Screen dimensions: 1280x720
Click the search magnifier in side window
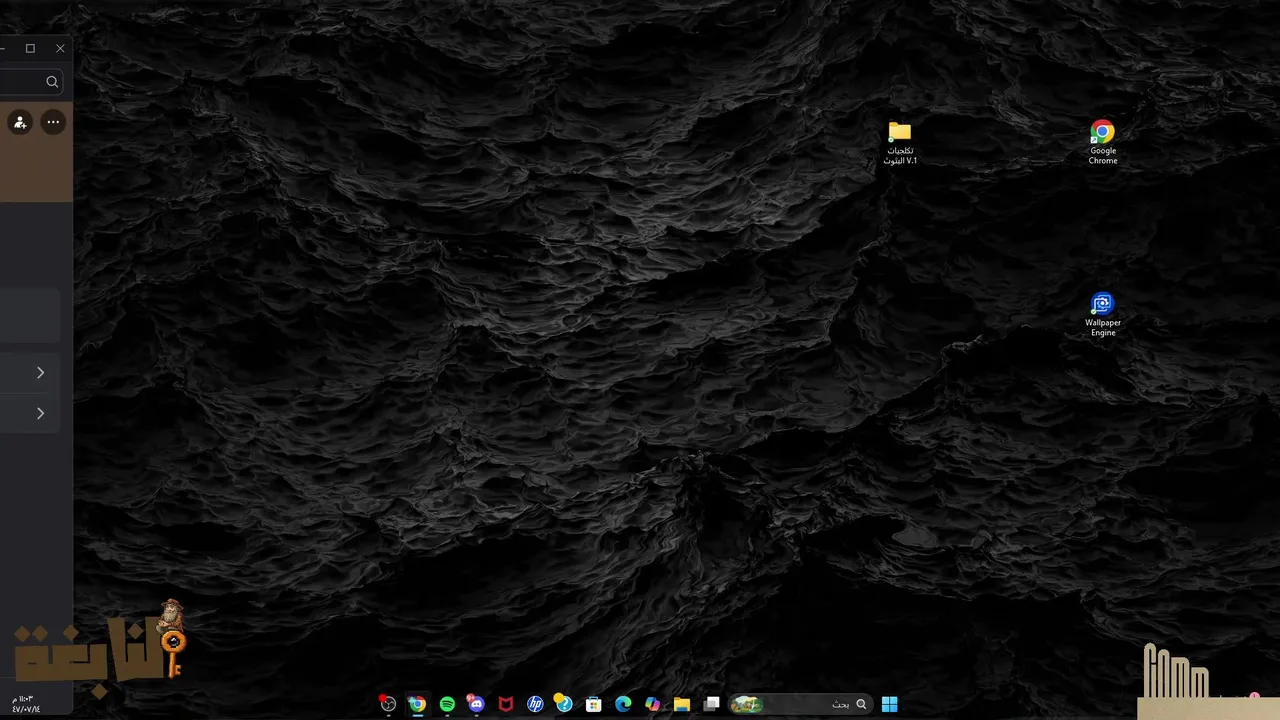(52, 82)
